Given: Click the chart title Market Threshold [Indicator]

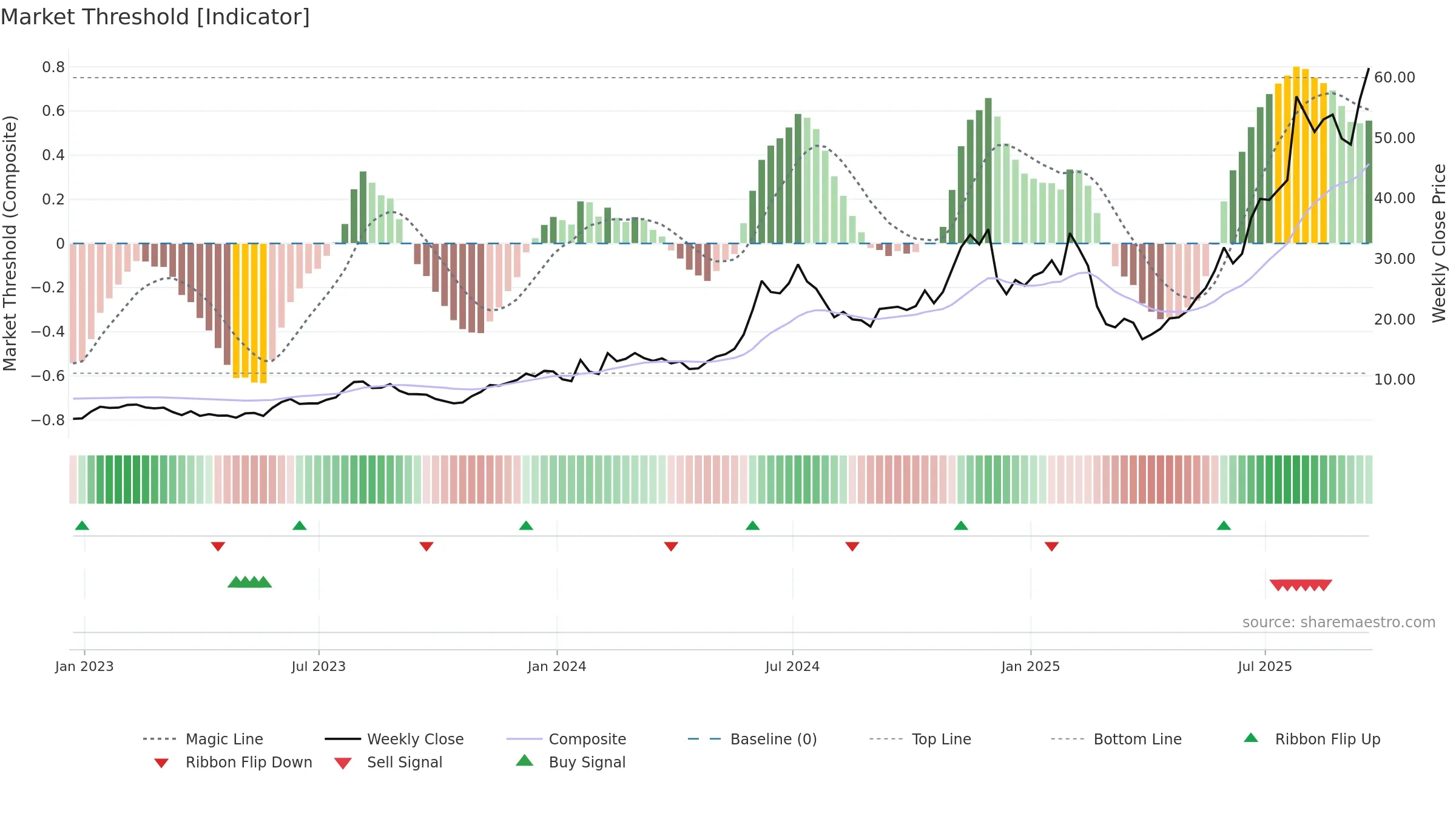Looking at the screenshot, I should tap(155, 17).
